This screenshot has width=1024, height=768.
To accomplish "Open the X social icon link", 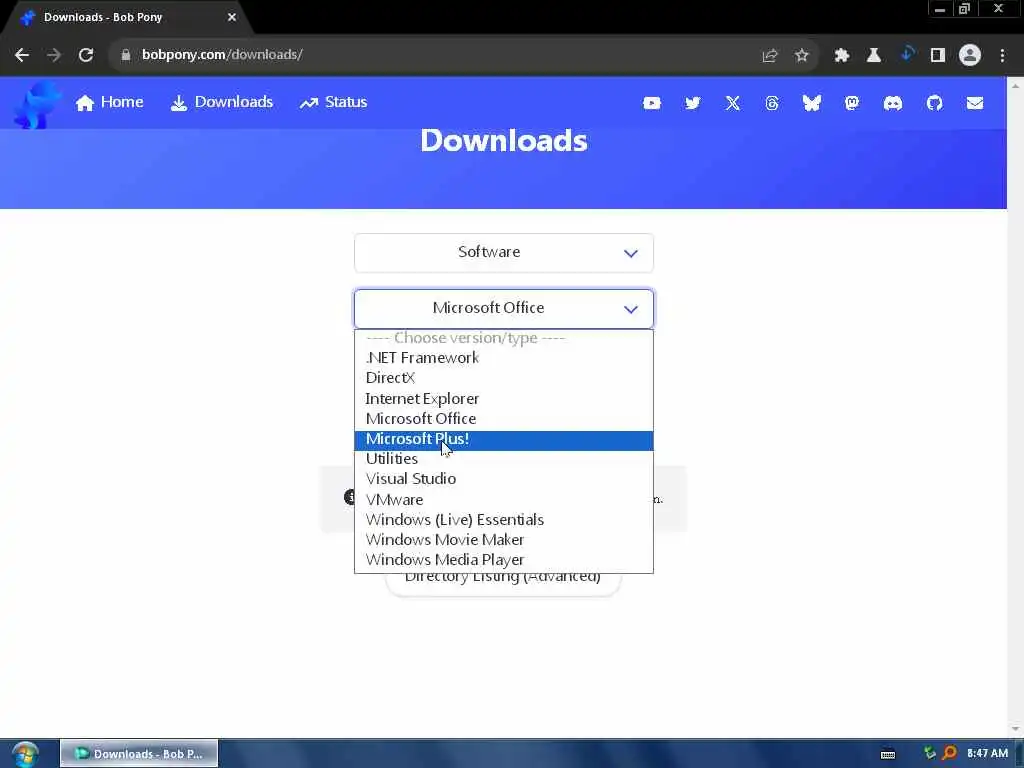I will (733, 103).
